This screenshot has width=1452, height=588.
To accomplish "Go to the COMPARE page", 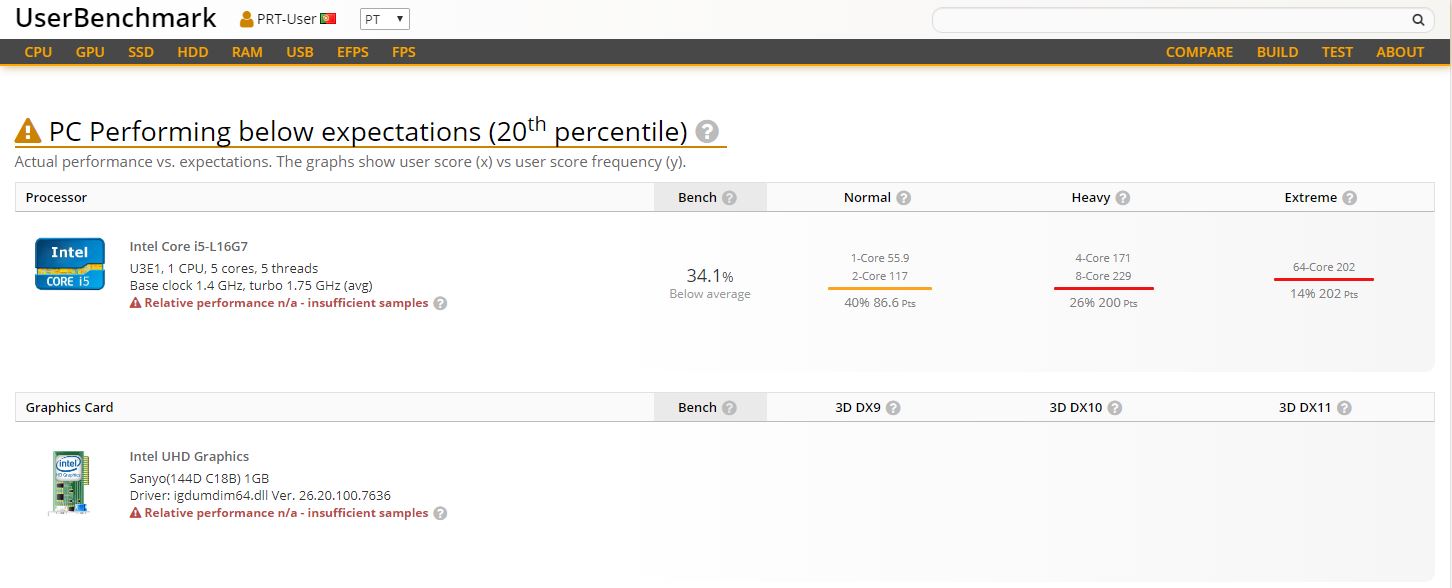I will [1199, 52].
